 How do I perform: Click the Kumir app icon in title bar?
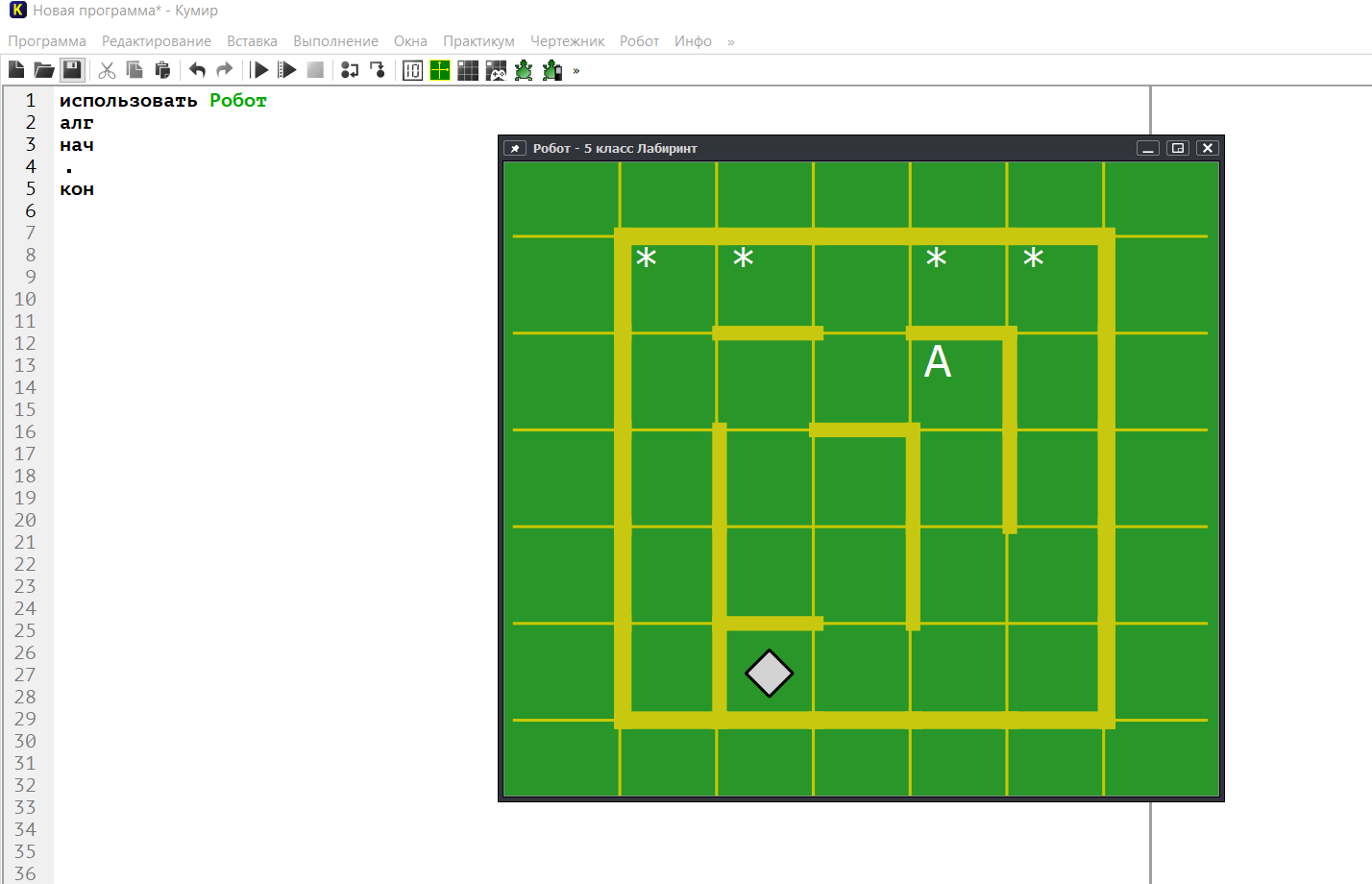tap(17, 11)
